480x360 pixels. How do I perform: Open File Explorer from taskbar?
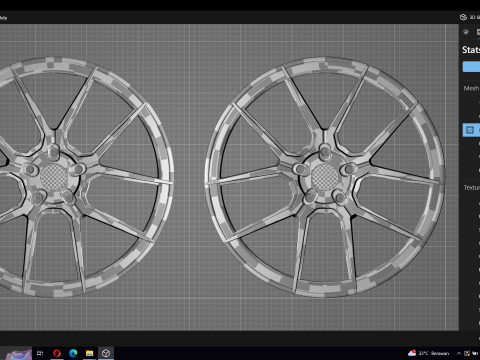[x=89, y=353]
